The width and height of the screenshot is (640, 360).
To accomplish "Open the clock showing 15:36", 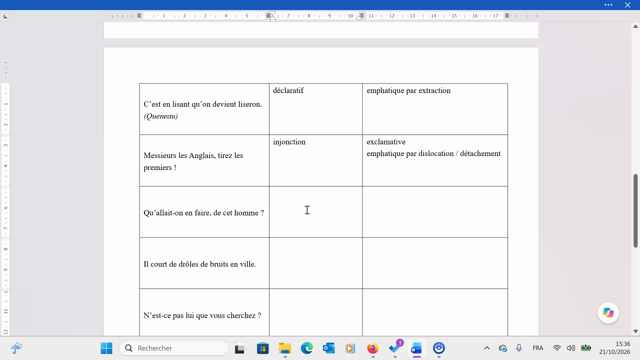I will pos(615,348).
